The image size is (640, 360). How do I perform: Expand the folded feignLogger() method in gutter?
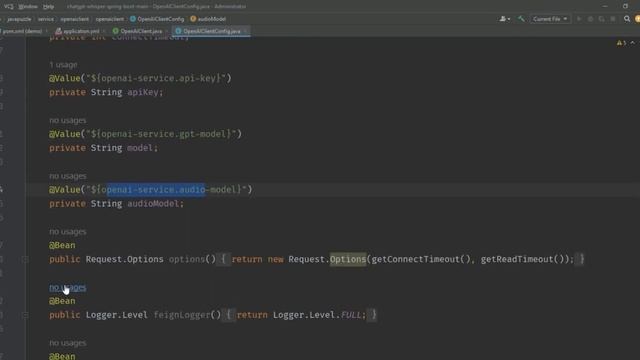[x=25, y=315]
